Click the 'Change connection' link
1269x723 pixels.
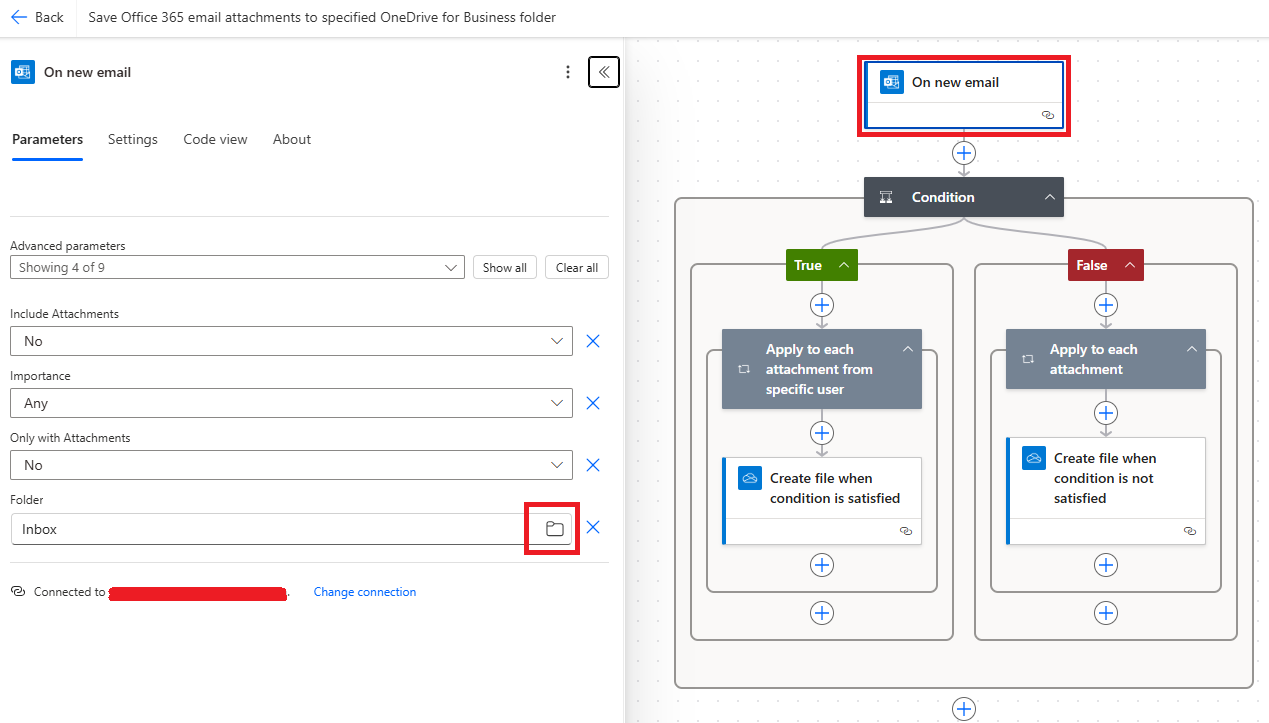pyautogui.click(x=364, y=591)
